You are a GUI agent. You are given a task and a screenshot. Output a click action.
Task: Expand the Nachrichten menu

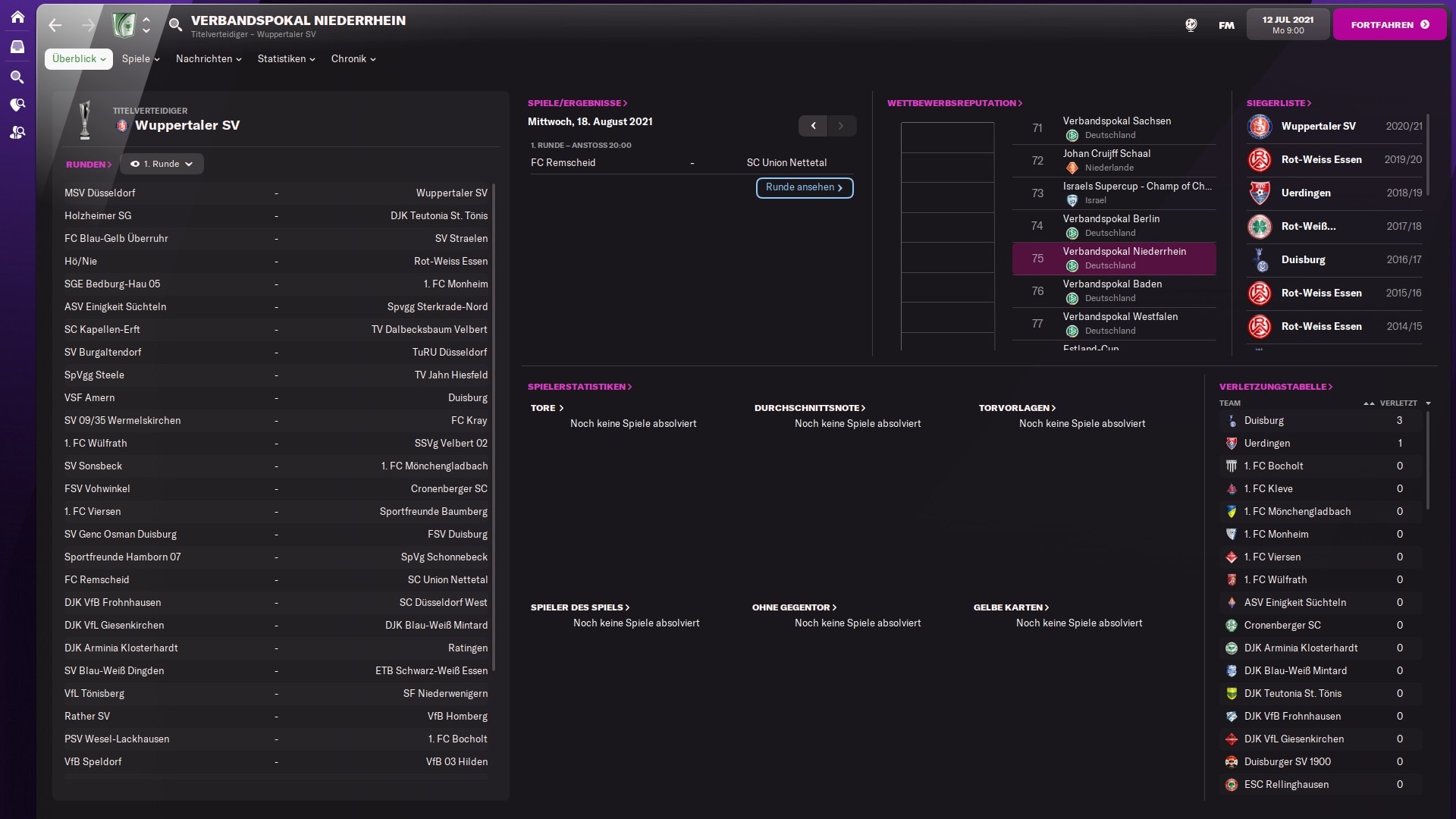pos(209,59)
